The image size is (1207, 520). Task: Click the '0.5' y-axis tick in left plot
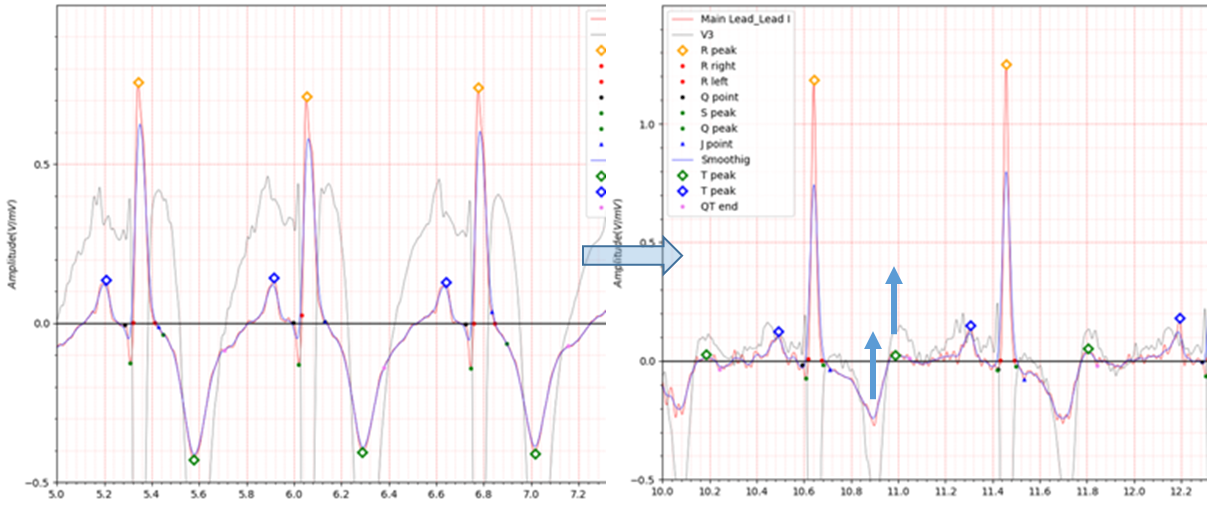40,165
